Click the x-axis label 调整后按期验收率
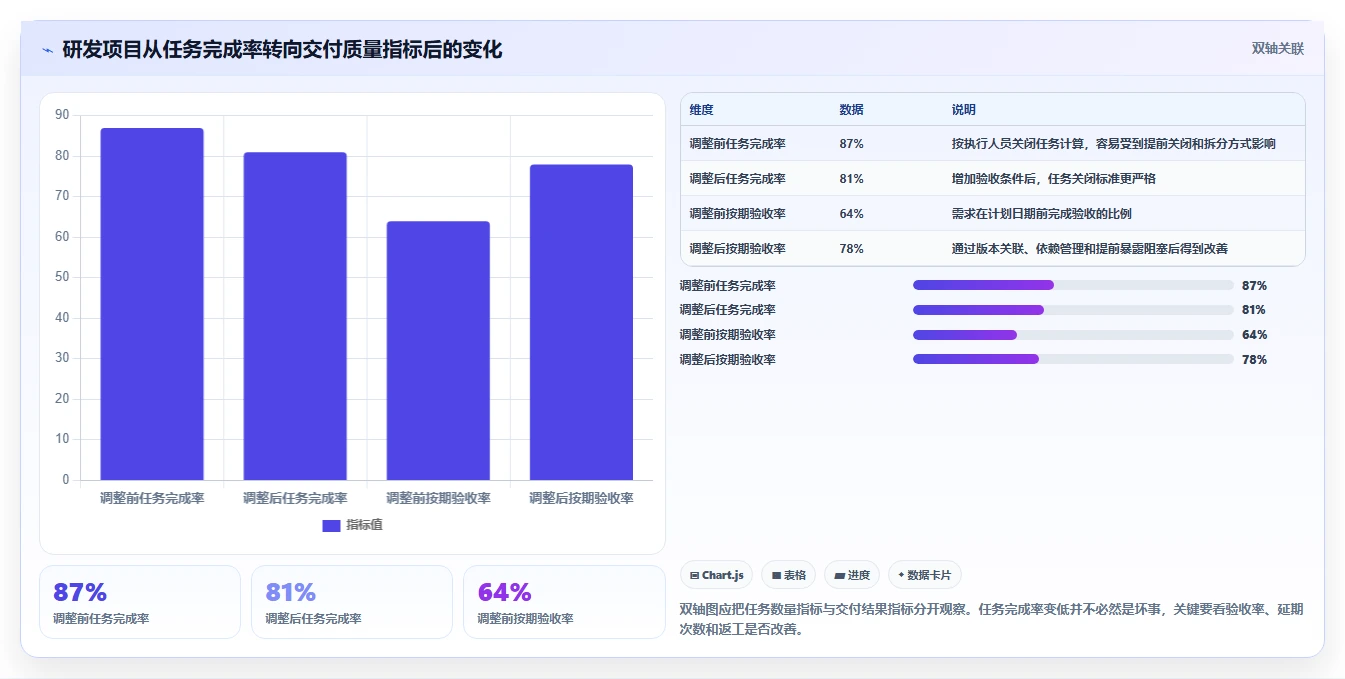 (581, 498)
